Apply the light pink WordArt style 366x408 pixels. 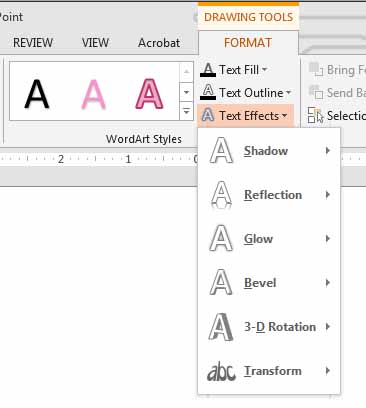click(94, 94)
